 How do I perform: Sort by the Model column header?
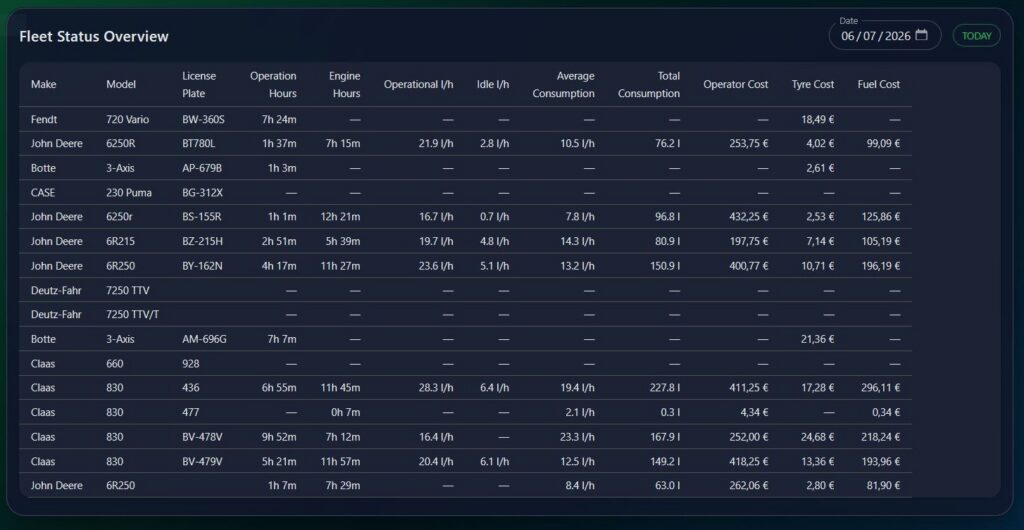pos(121,84)
